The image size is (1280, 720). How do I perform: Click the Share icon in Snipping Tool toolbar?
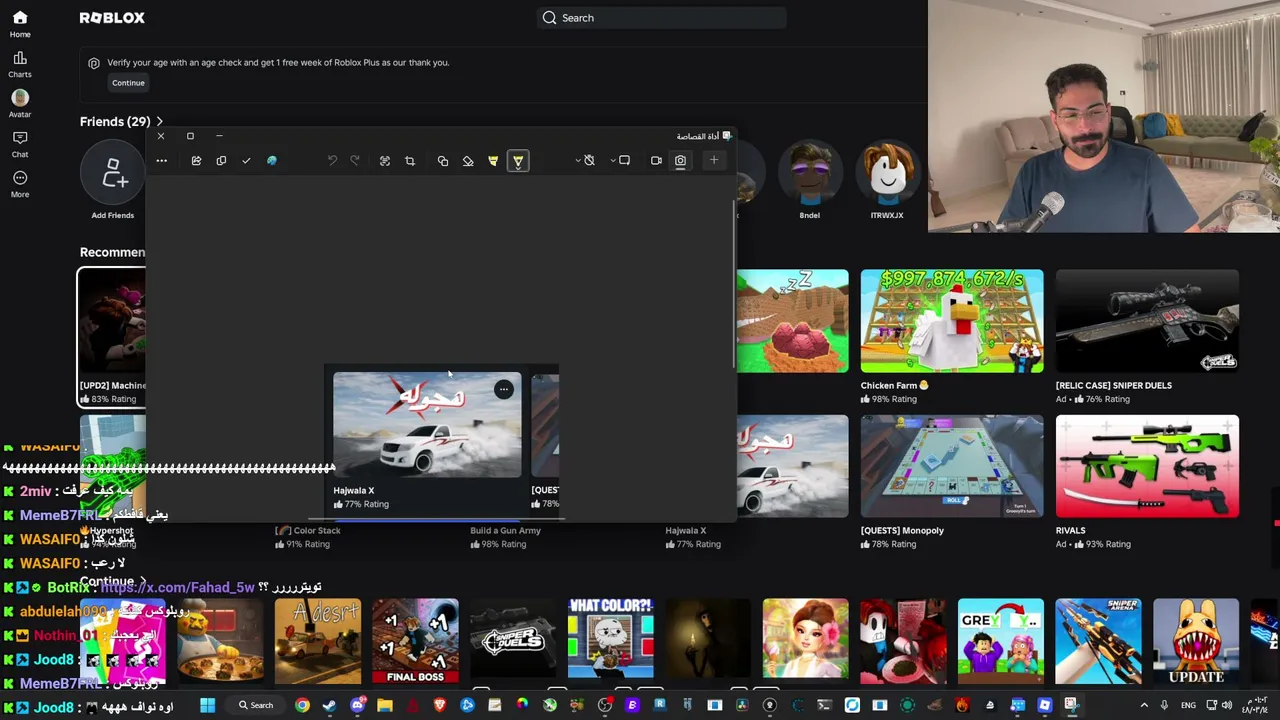(196, 161)
